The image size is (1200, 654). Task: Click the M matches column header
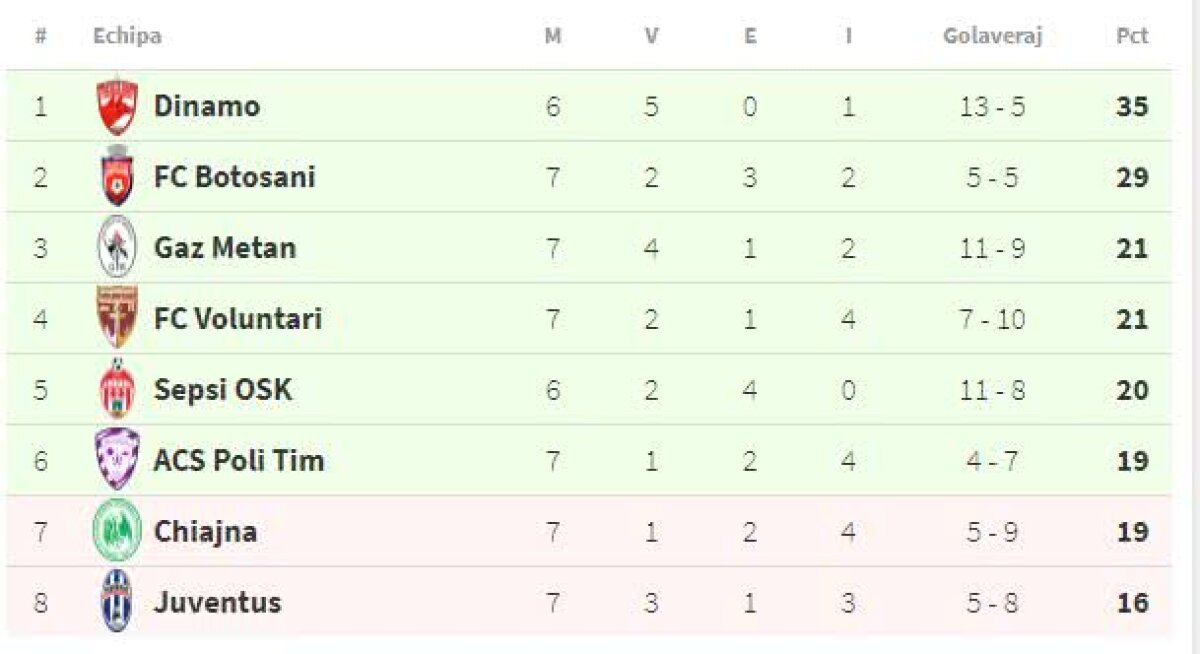coord(553,36)
